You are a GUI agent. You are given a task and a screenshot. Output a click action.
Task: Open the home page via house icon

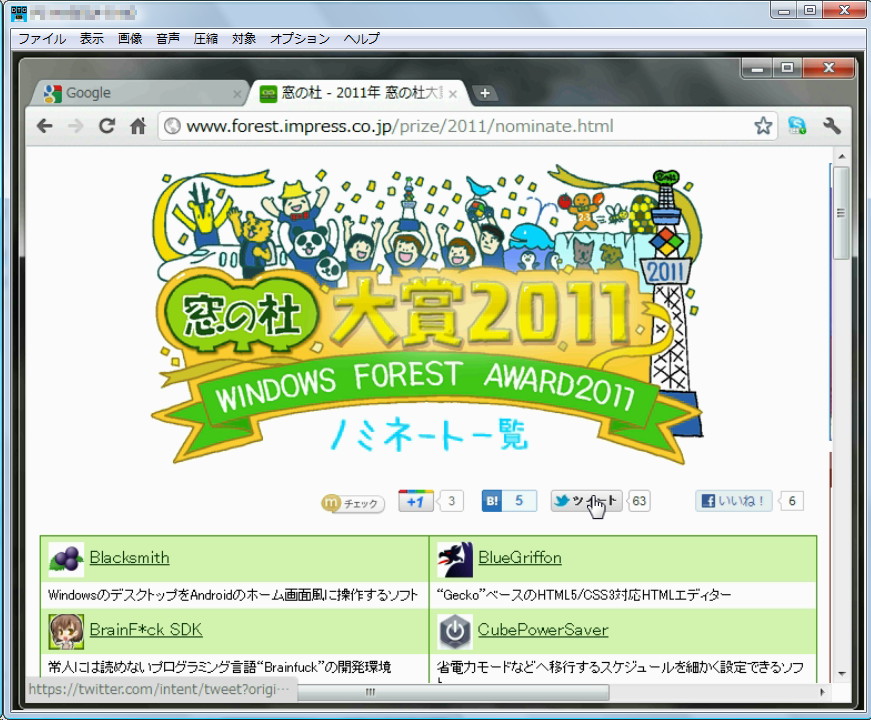pyautogui.click(x=138, y=126)
